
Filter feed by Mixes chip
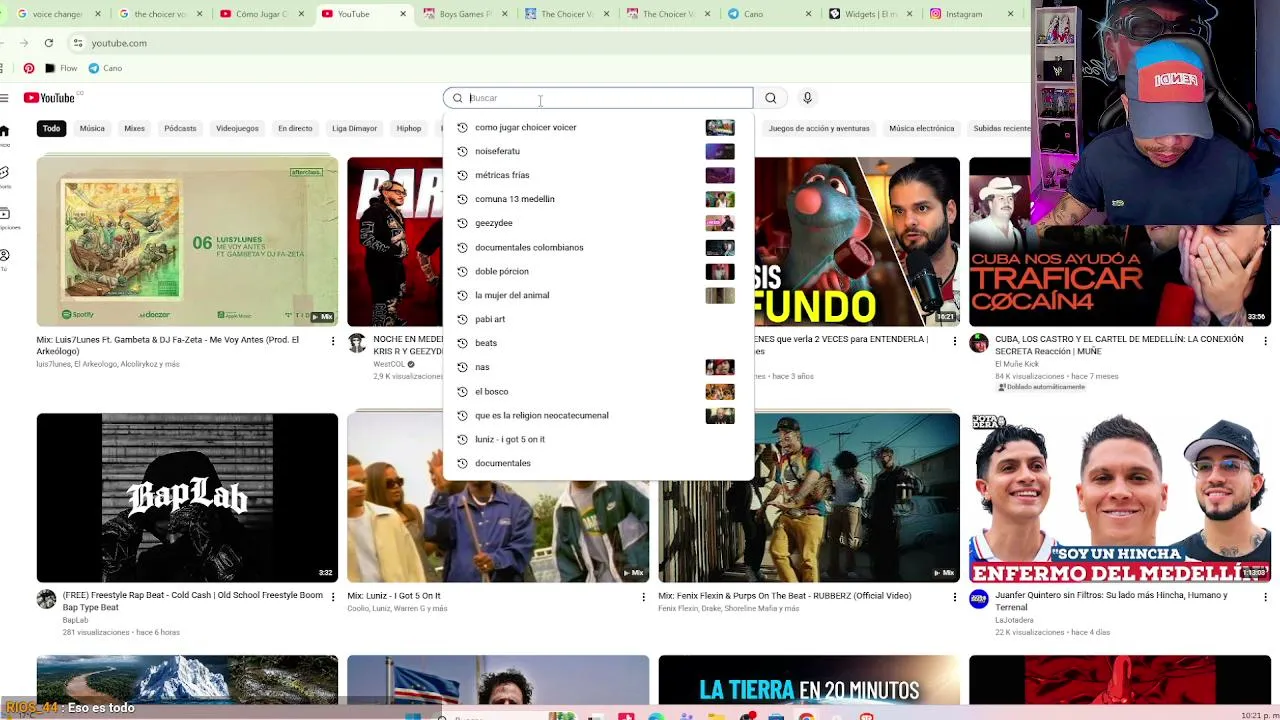point(134,128)
